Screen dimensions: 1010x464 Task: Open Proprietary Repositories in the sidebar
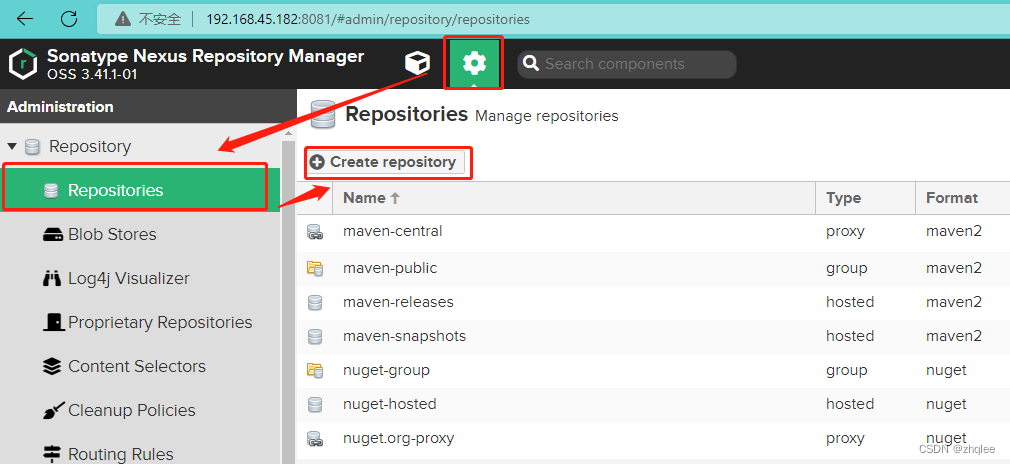coord(140,322)
